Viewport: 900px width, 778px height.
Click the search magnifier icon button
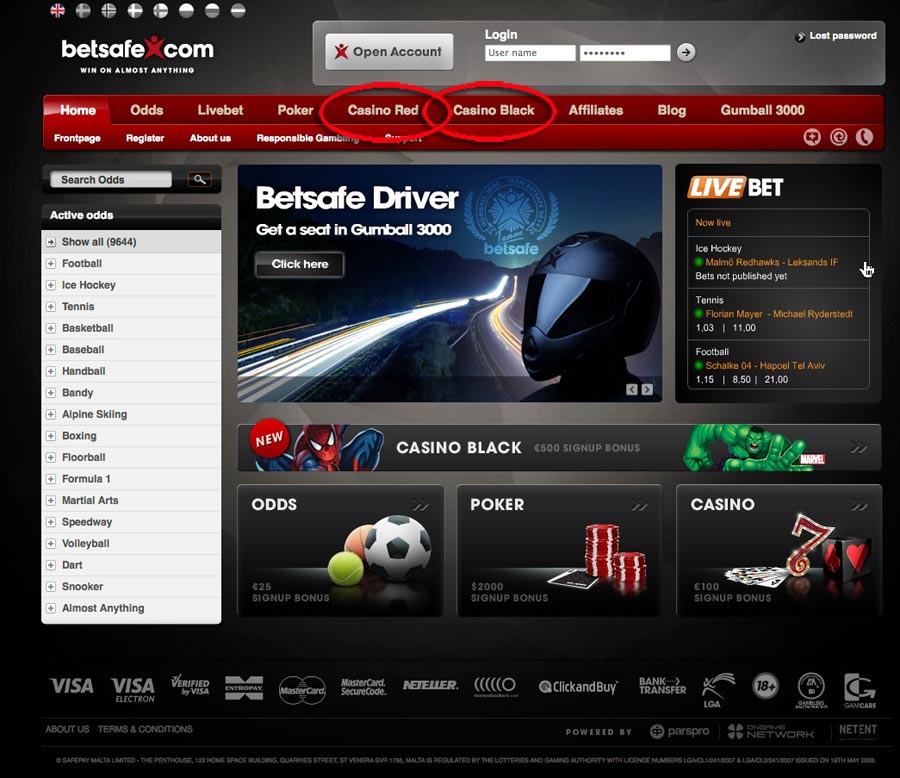[200, 180]
